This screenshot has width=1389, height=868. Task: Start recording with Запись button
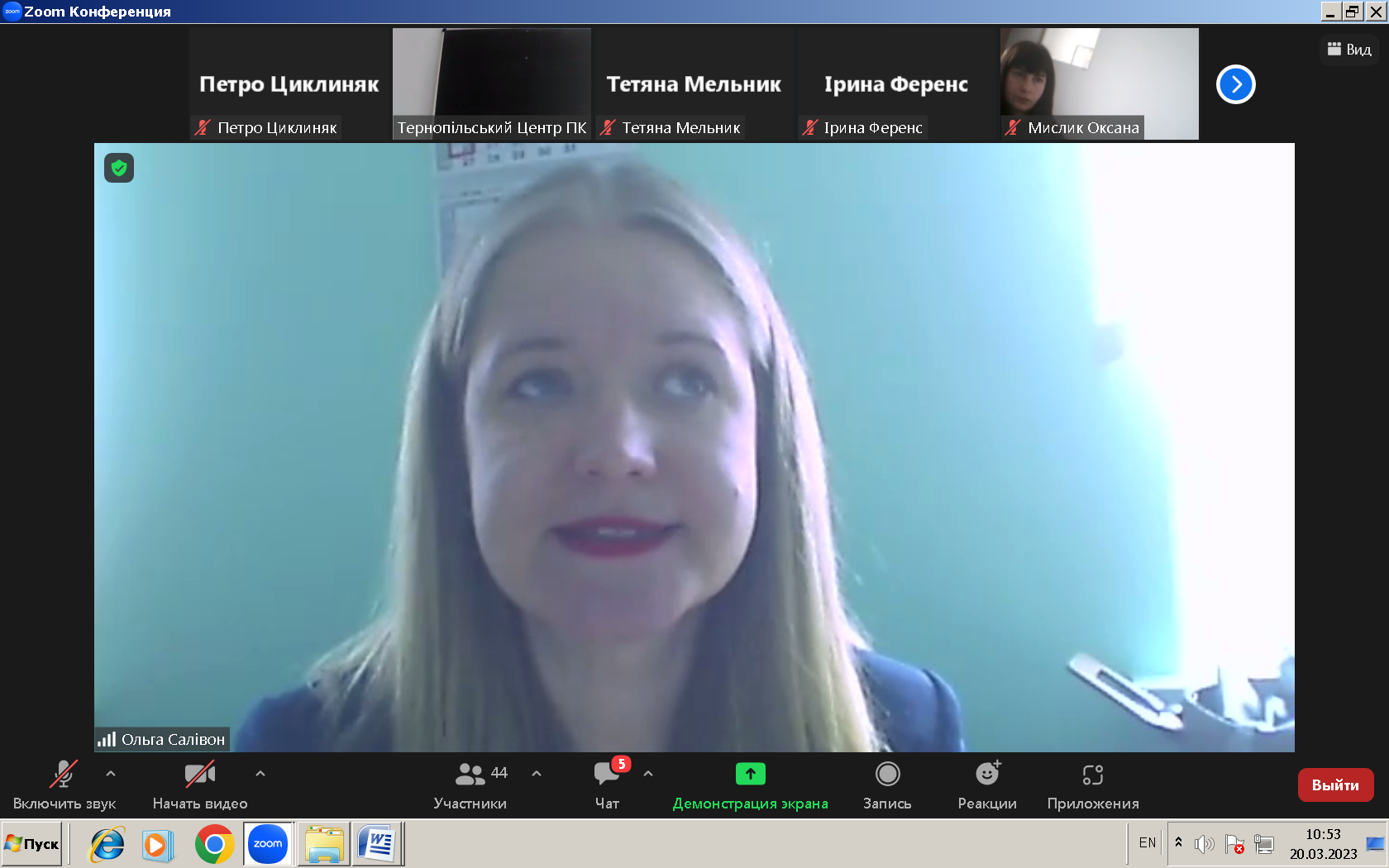(887, 785)
